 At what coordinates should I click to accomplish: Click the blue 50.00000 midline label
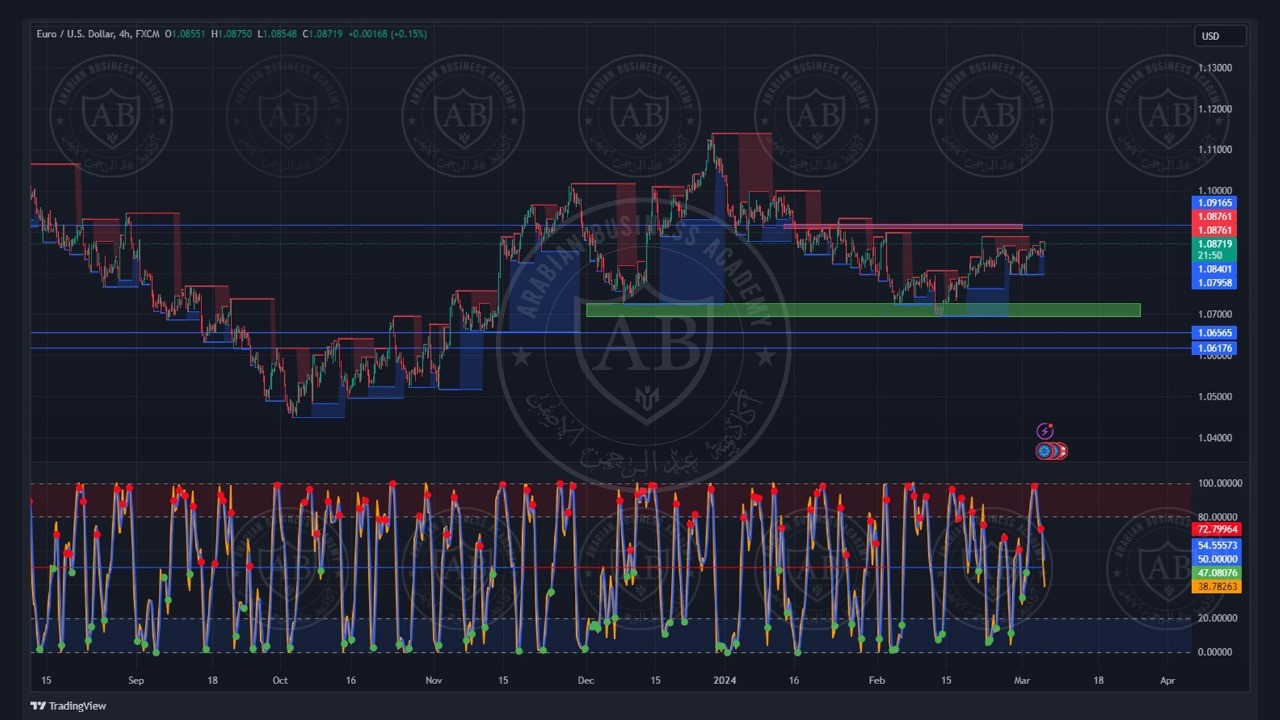[1216, 559]
